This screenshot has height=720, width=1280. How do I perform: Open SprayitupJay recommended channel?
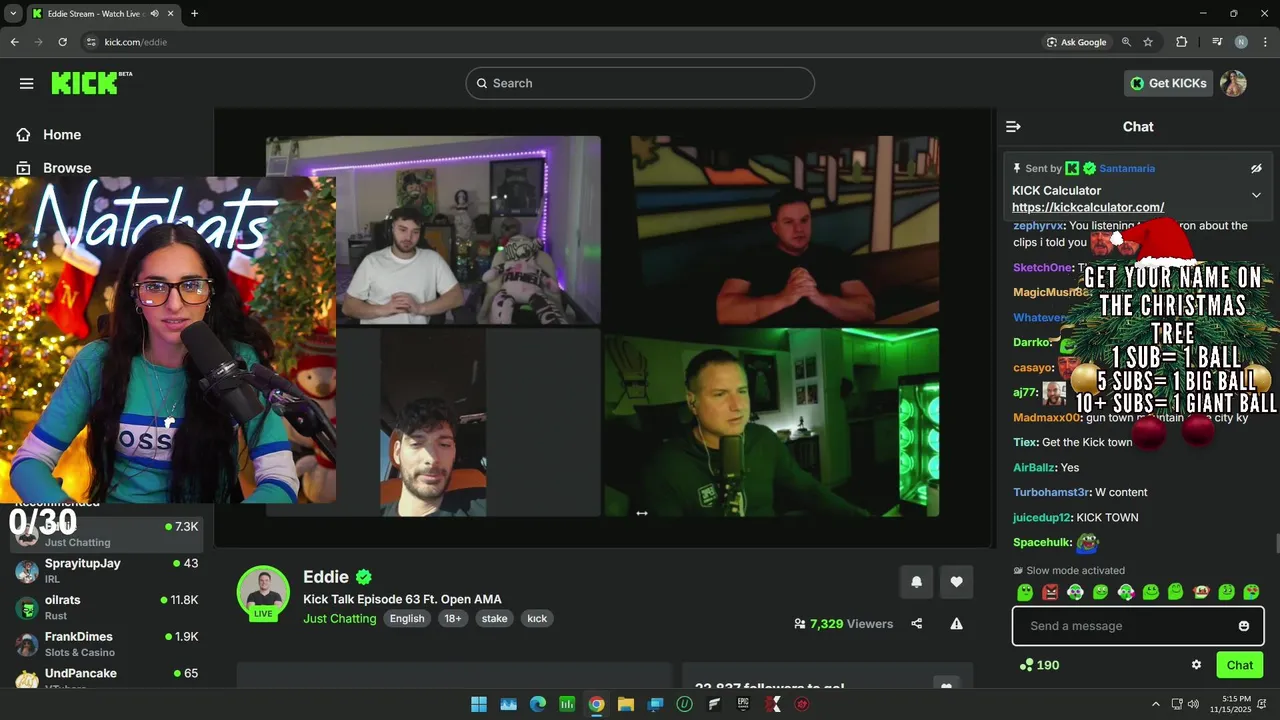point(107,570)
